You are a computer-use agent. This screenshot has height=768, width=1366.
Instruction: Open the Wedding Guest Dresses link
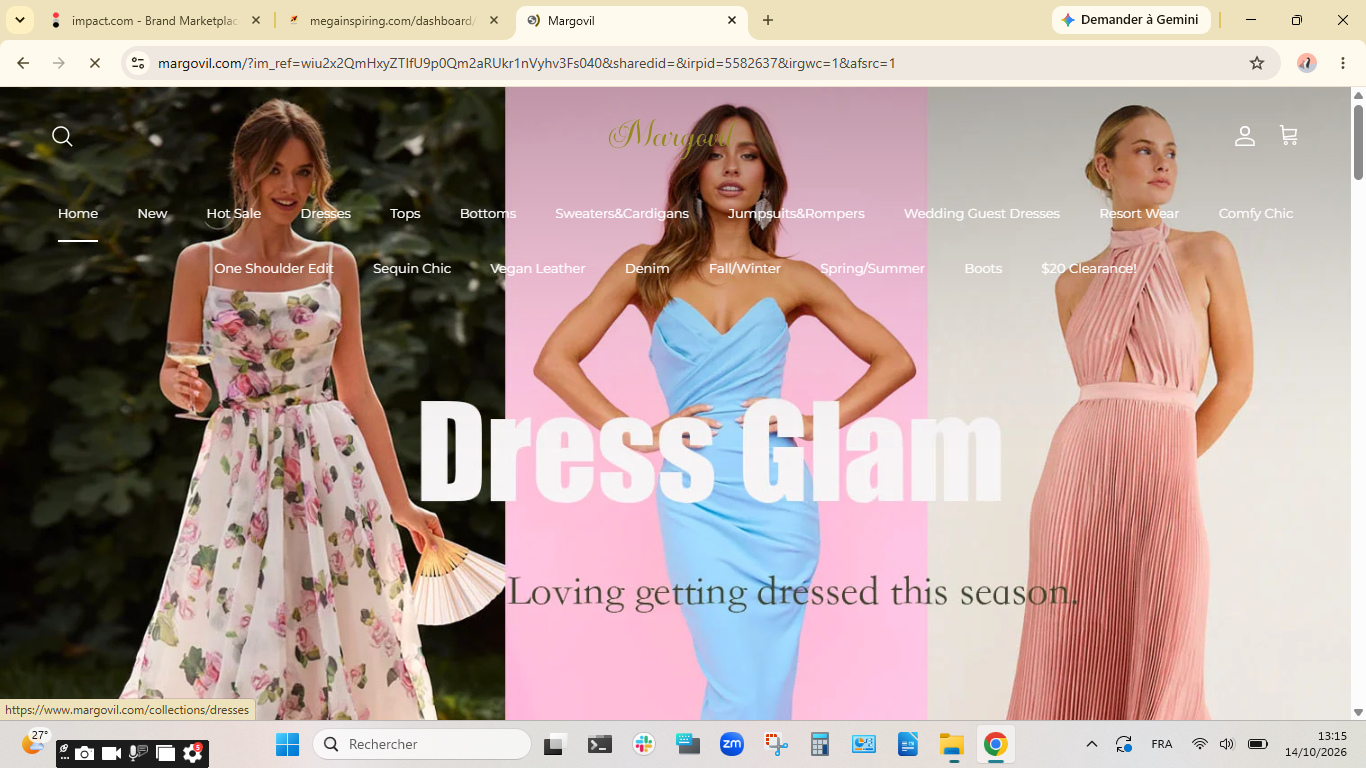[x=982, y=214]
